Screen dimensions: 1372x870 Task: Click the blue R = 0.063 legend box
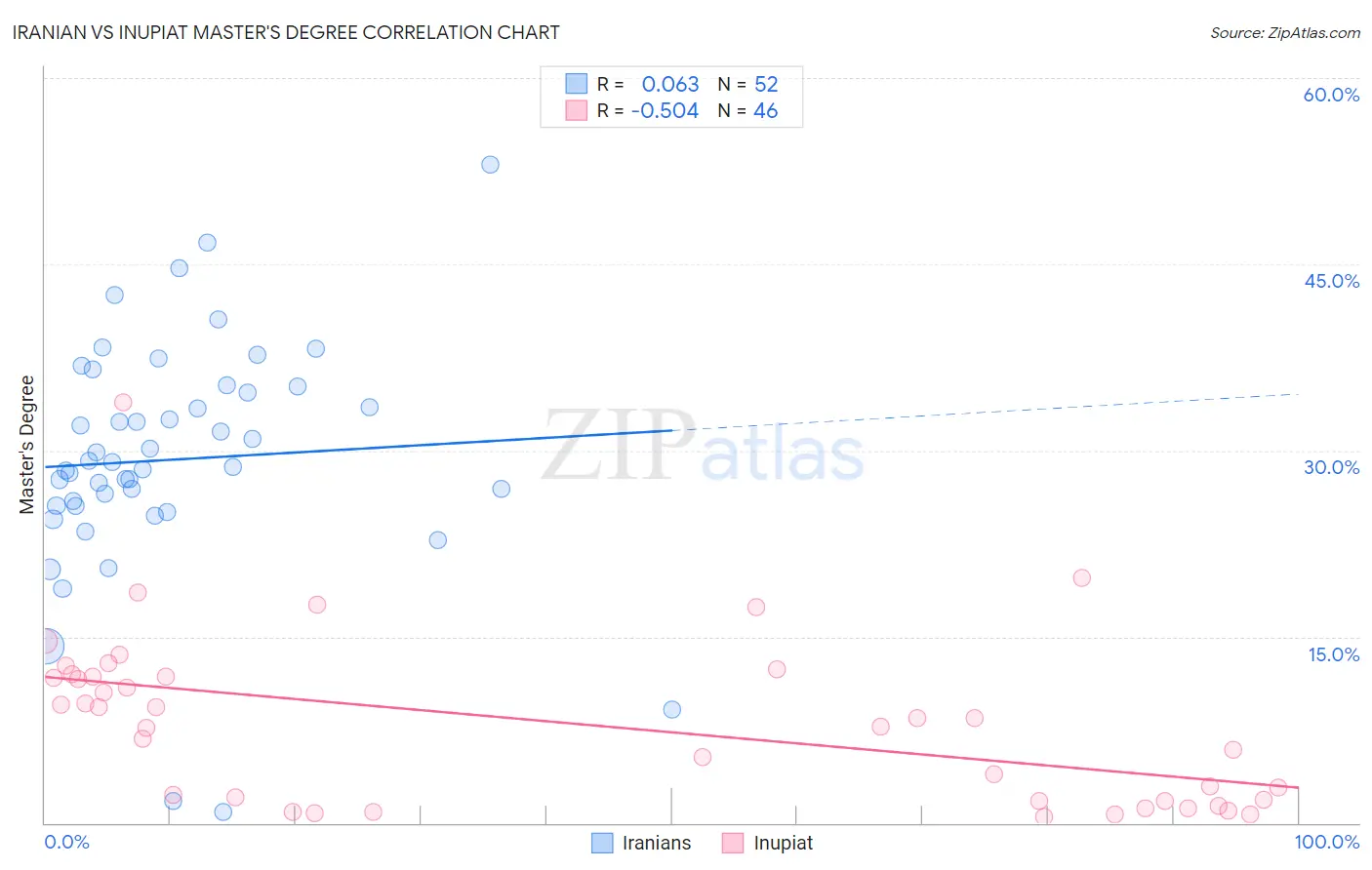(x=577, y=84)
